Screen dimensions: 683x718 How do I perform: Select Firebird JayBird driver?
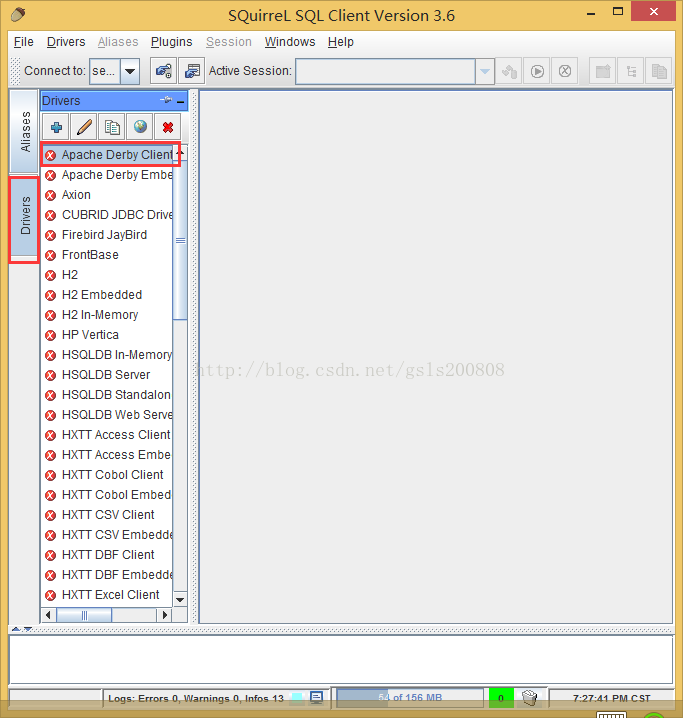click(x=108, y=235)
